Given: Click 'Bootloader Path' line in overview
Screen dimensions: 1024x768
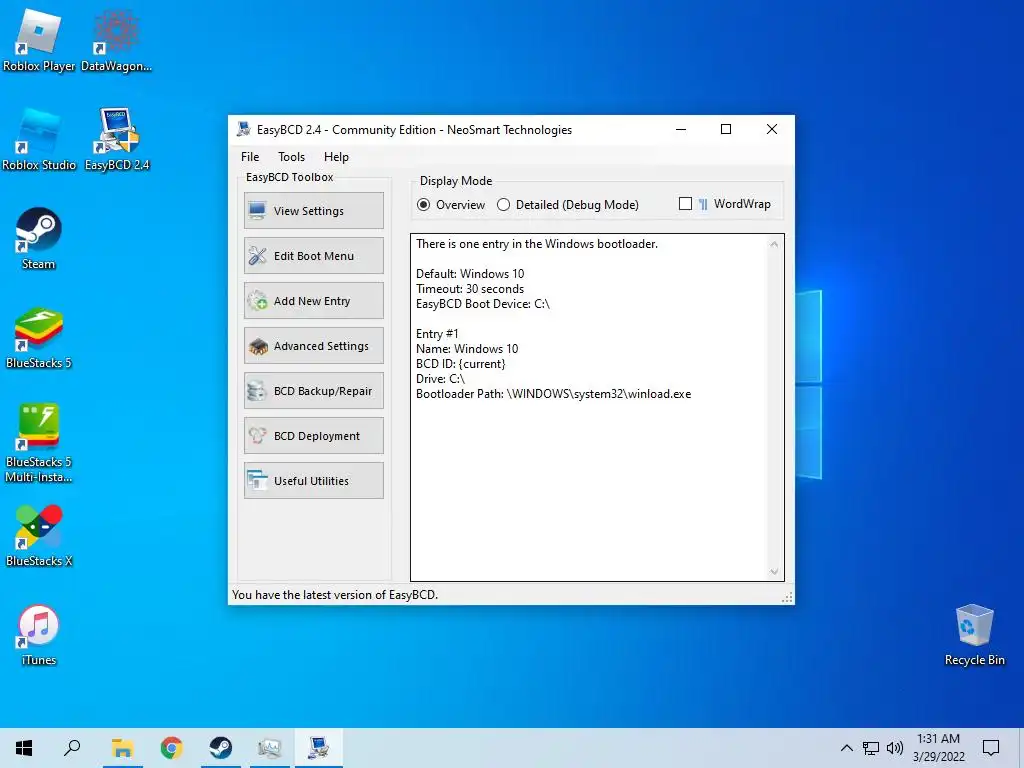Looking at the screenshot, I should tap(553, 394).
